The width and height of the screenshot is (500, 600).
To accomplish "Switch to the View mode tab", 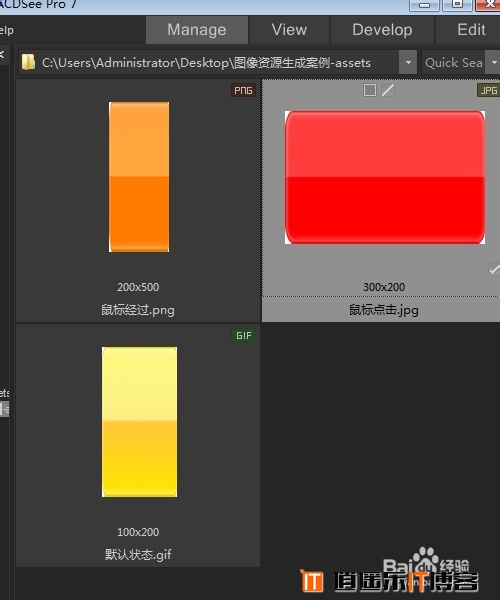I will coord(289,30).
